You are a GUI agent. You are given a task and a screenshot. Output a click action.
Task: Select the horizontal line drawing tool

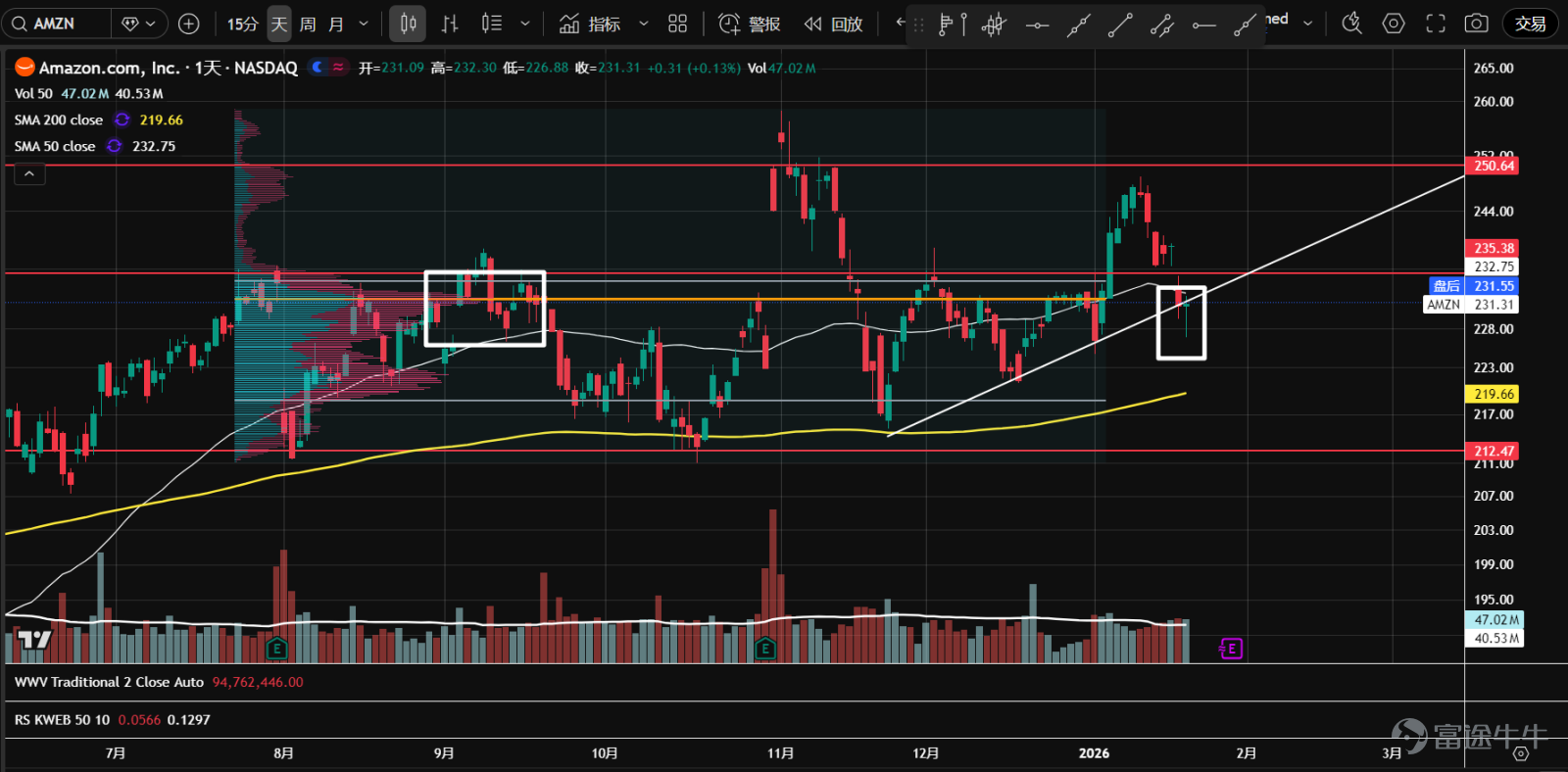coord(1037,24)
